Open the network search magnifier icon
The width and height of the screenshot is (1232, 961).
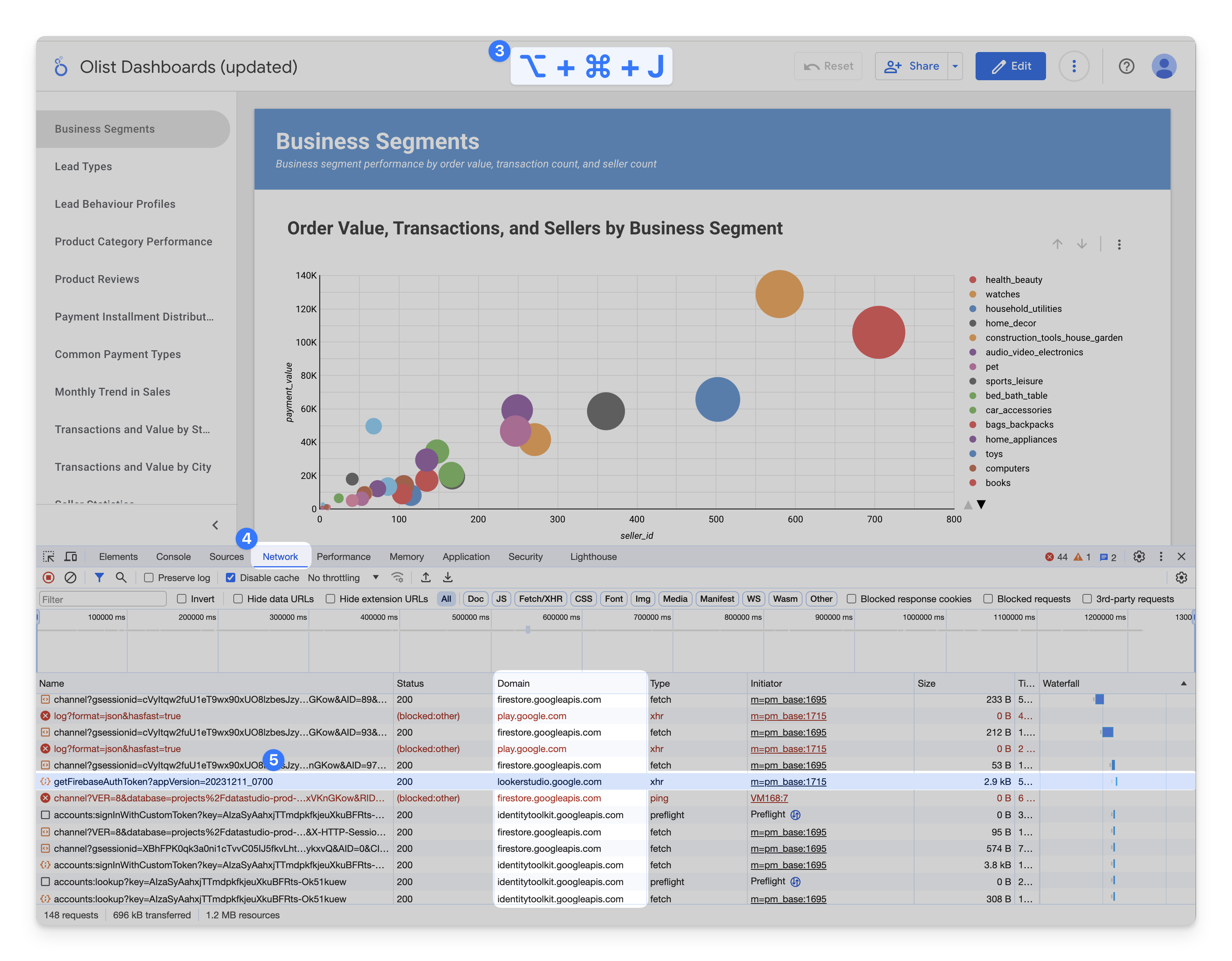click(121, 578)
